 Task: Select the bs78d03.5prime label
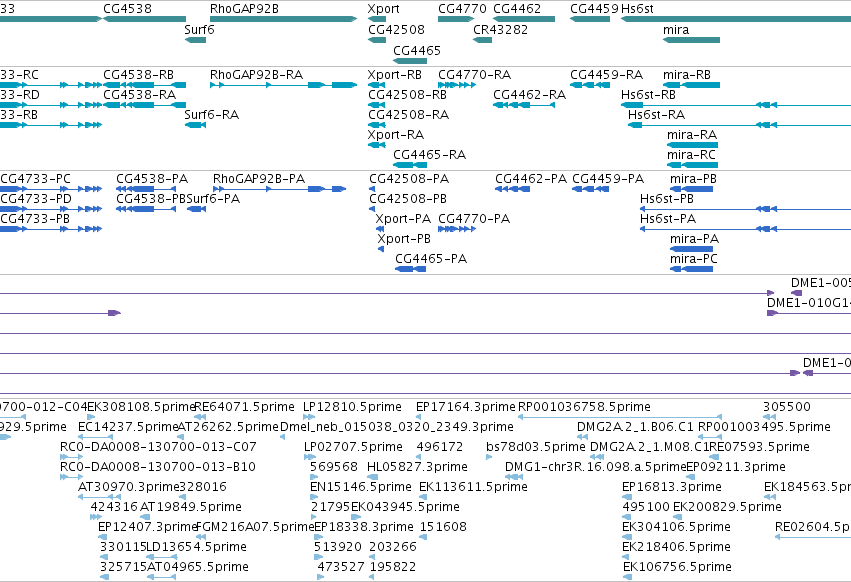coord(536,447)
